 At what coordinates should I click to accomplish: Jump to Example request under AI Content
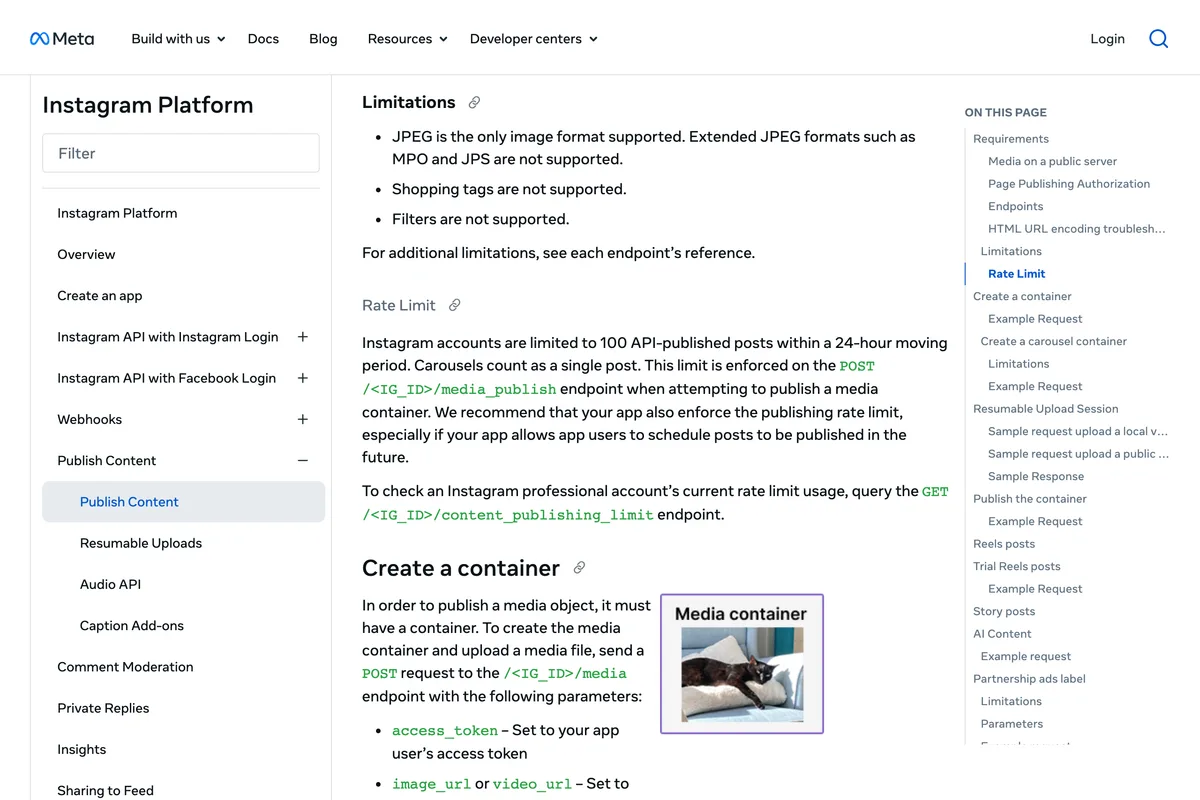point(1026,656)
